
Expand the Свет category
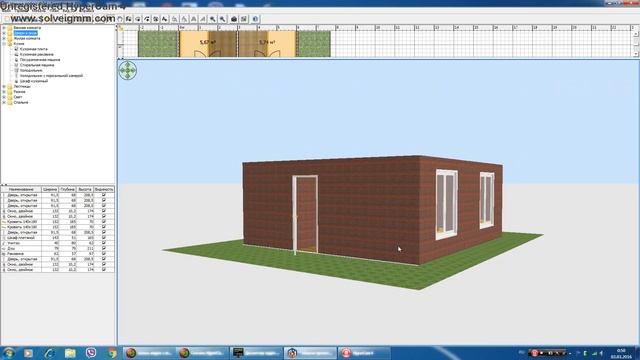(4, 97)
